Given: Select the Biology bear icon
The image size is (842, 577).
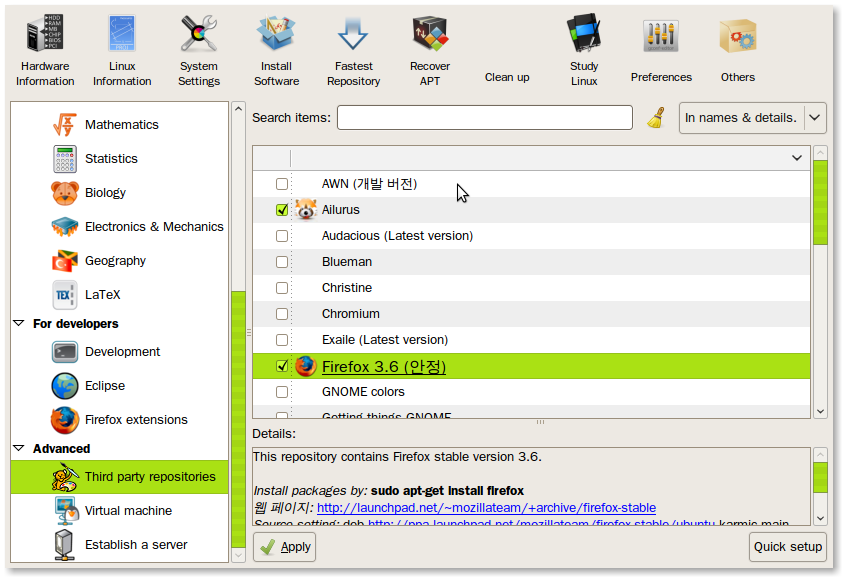Looking at the screenshot, I should pos(64,193).
